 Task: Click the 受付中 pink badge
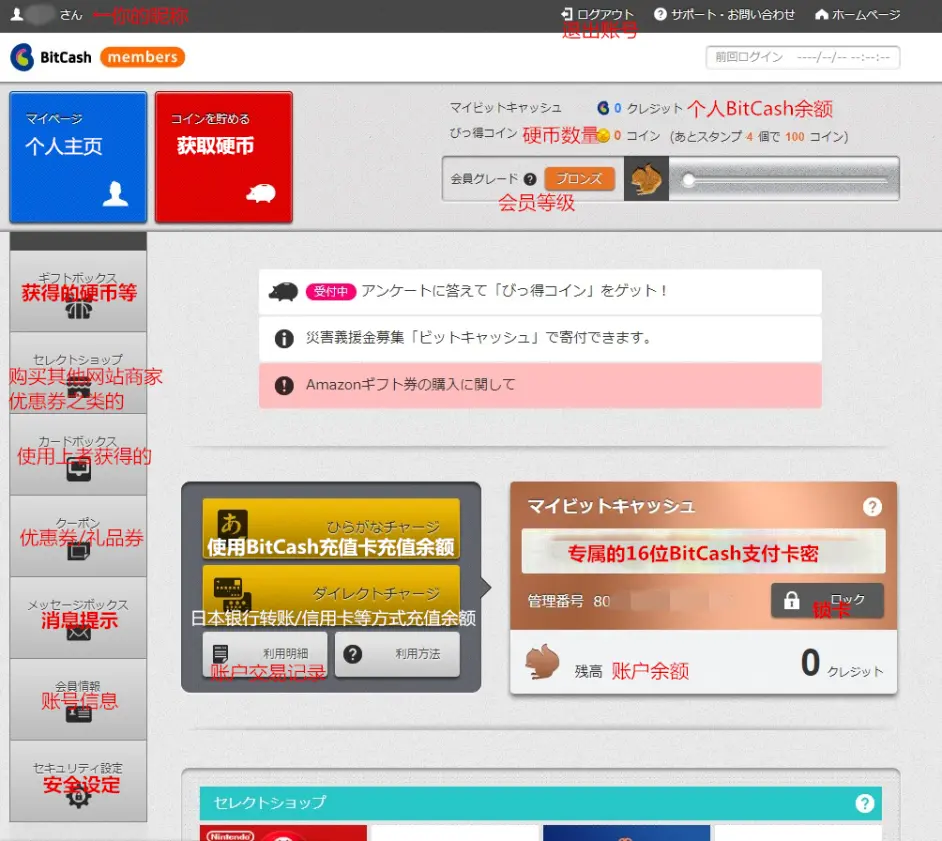331,291
